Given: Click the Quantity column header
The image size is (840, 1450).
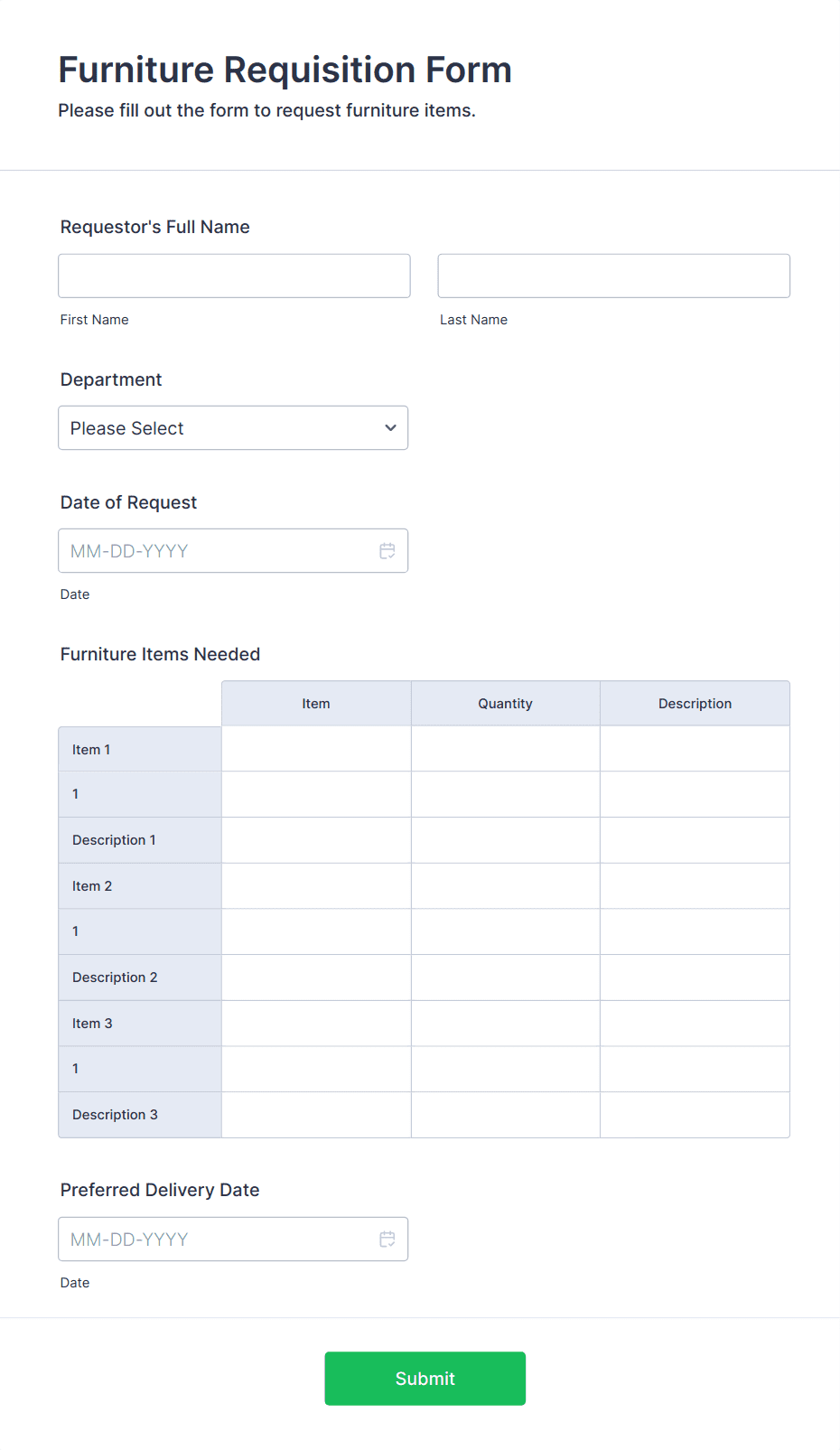Looking at the screenshot, I should click(505, 704).
